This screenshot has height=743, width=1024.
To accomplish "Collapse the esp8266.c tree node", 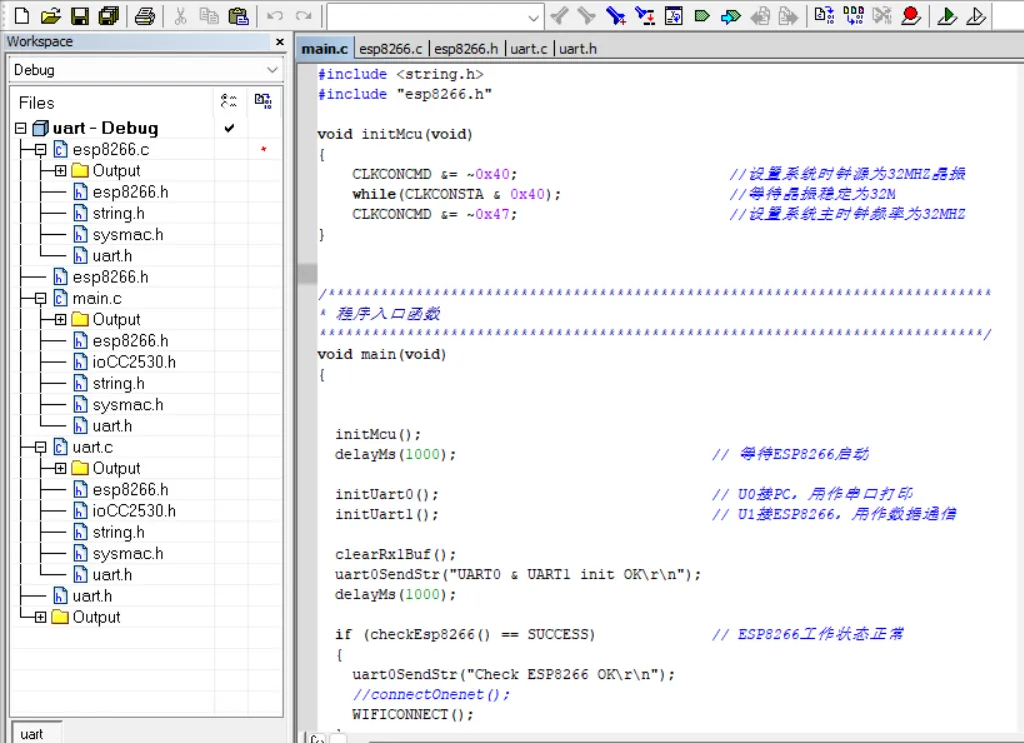I will [x=40, y=150].
